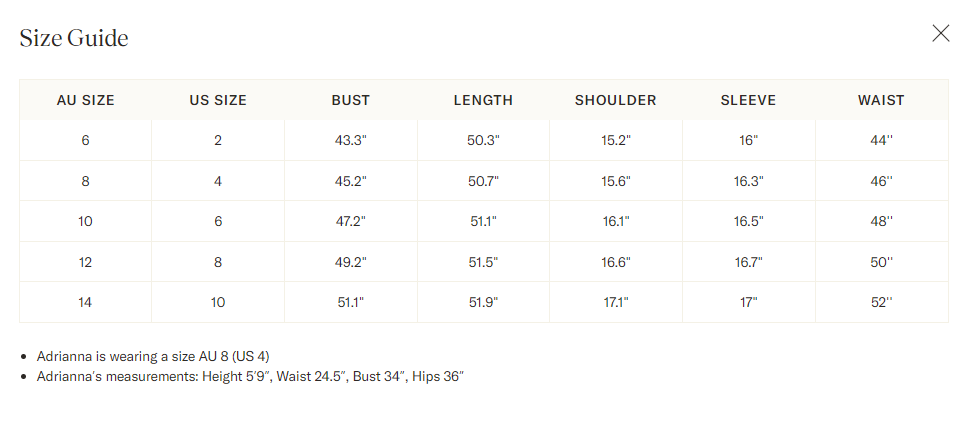Click the WAIST column header
Viewport: 963px width, 421px height.
click(881, 100)
